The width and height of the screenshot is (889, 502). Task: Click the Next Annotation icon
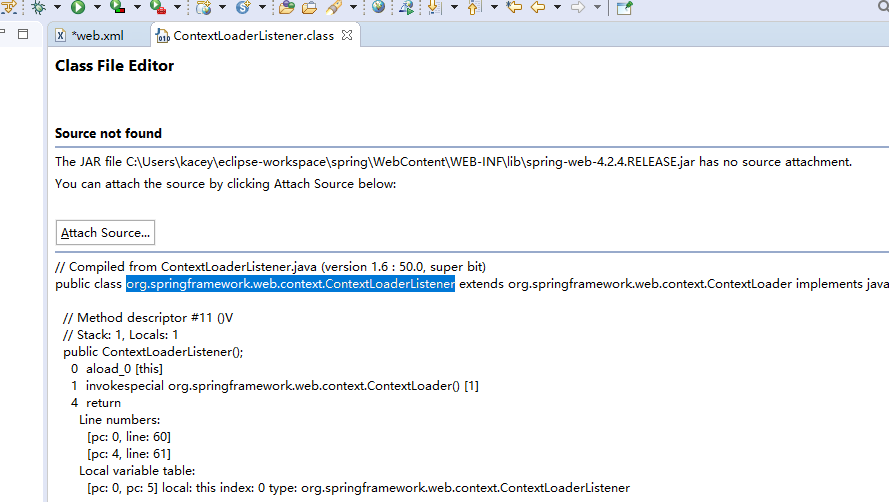(x=434, y=7)
